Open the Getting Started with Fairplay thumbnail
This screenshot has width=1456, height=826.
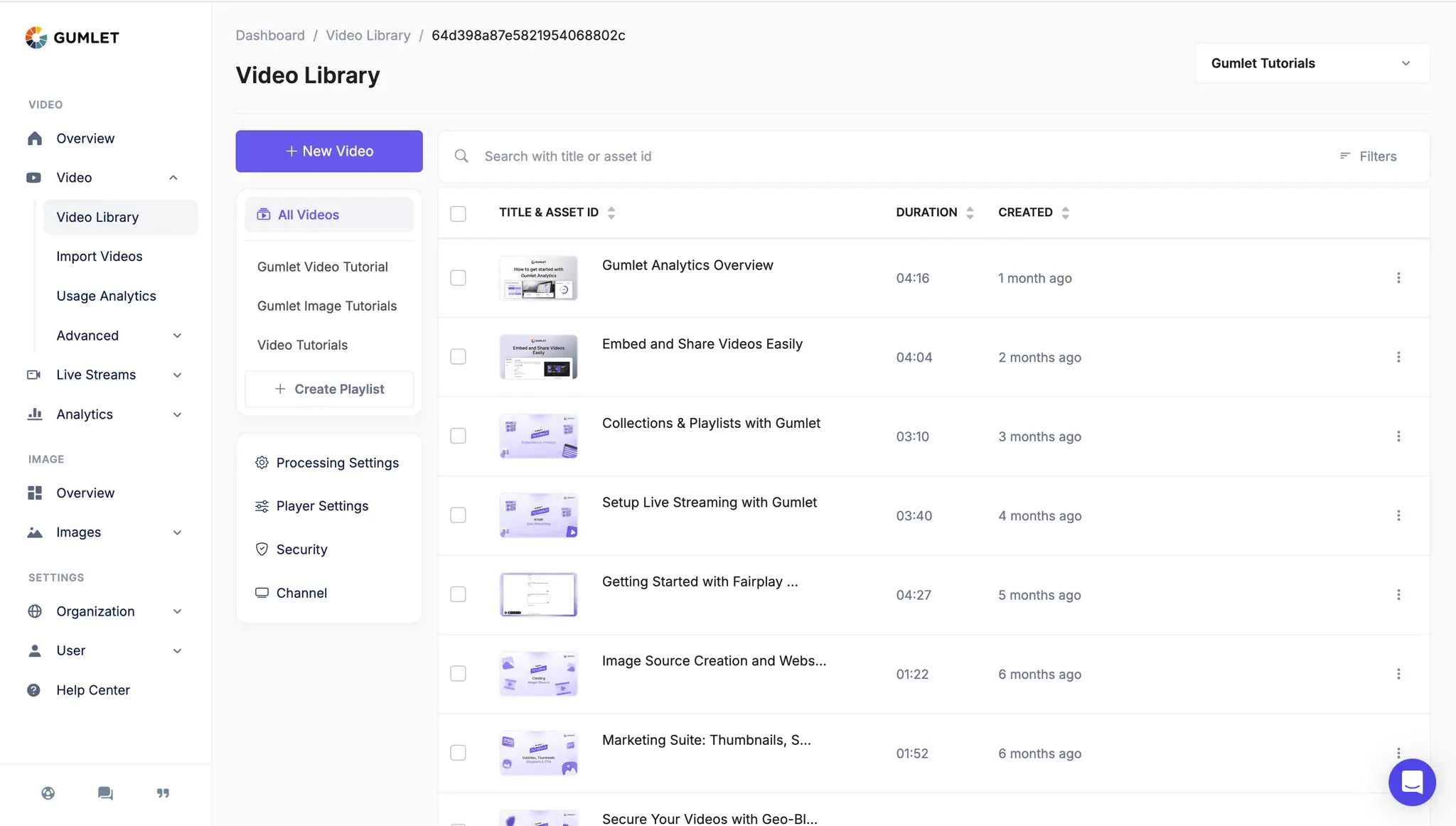[538, 595]
